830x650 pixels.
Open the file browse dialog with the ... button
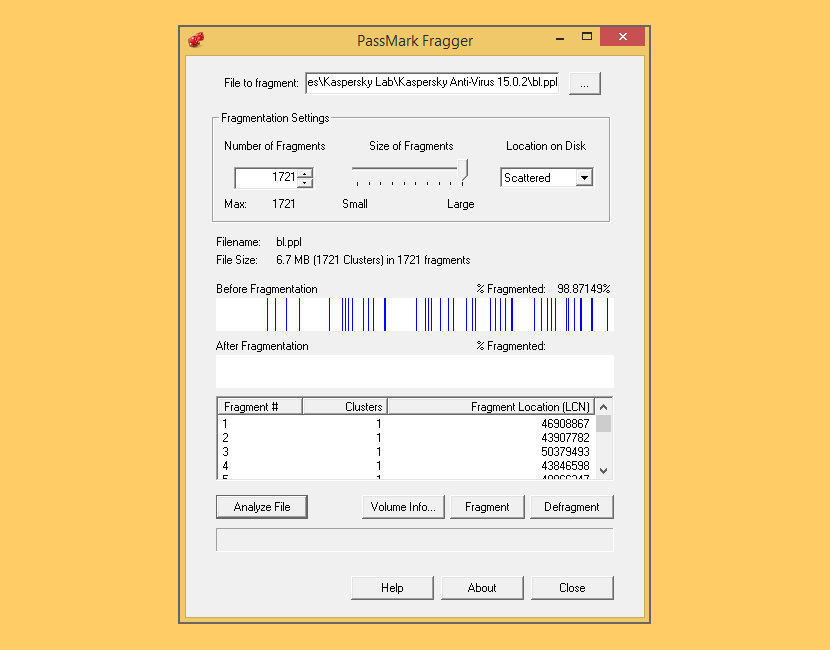point(584,84)
